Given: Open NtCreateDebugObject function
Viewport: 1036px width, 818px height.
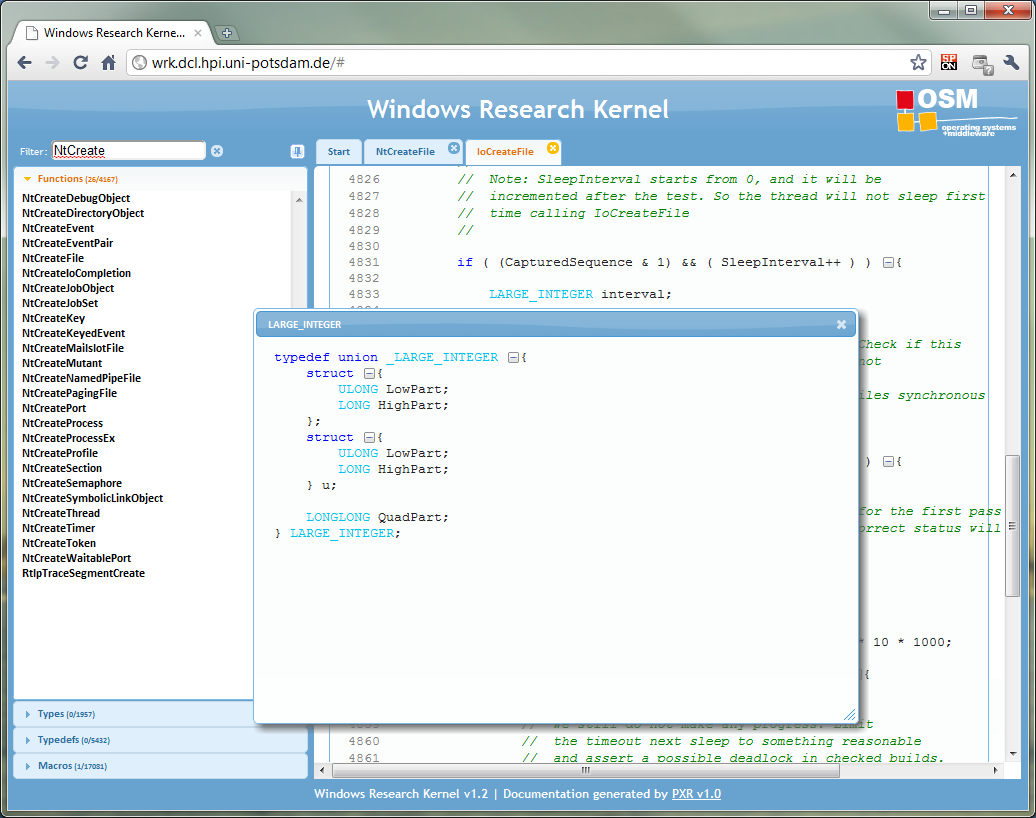Looking at the screenshot, I should coord(76,198).
